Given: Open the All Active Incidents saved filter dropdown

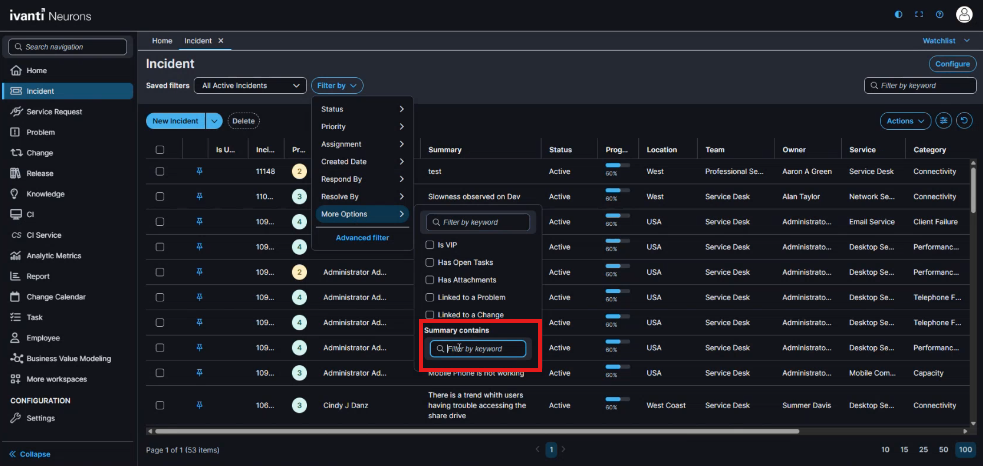Looking at the screenshot, I should [x=250, y=86].
